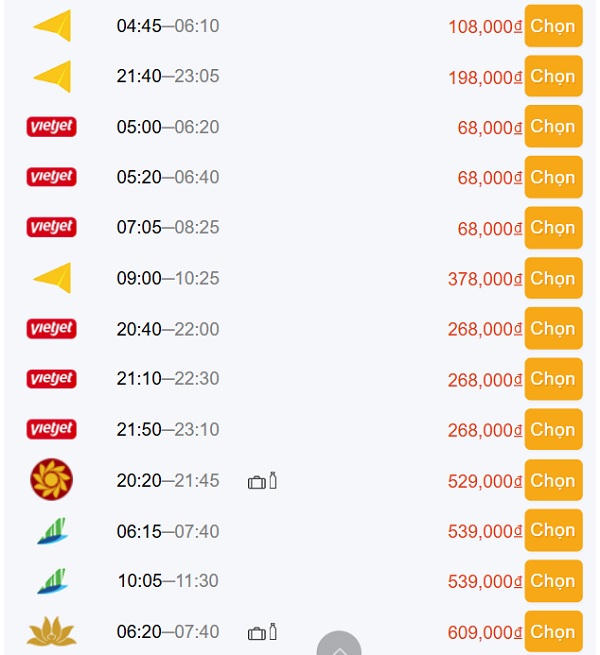Click the Pacific Airlines logo on the 09:00 flight
The image size is (600, 655).
pos(52,278)
